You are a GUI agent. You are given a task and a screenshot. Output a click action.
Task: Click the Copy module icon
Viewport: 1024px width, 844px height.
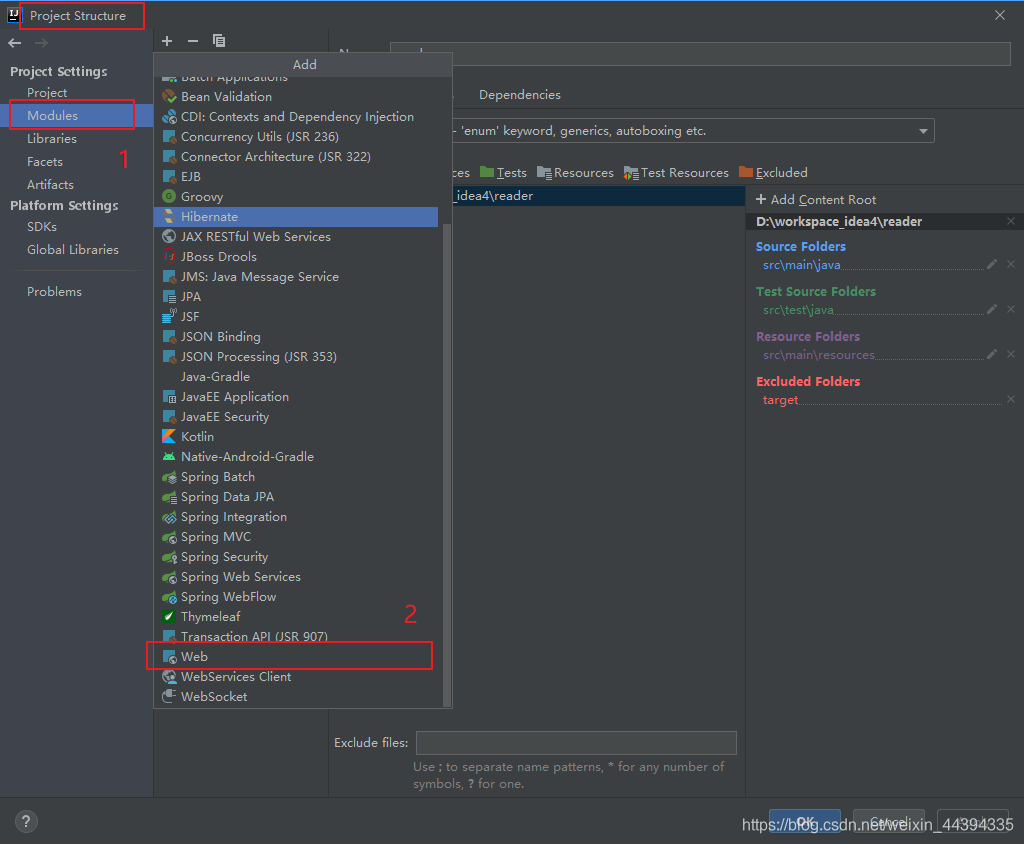(219, 41)
